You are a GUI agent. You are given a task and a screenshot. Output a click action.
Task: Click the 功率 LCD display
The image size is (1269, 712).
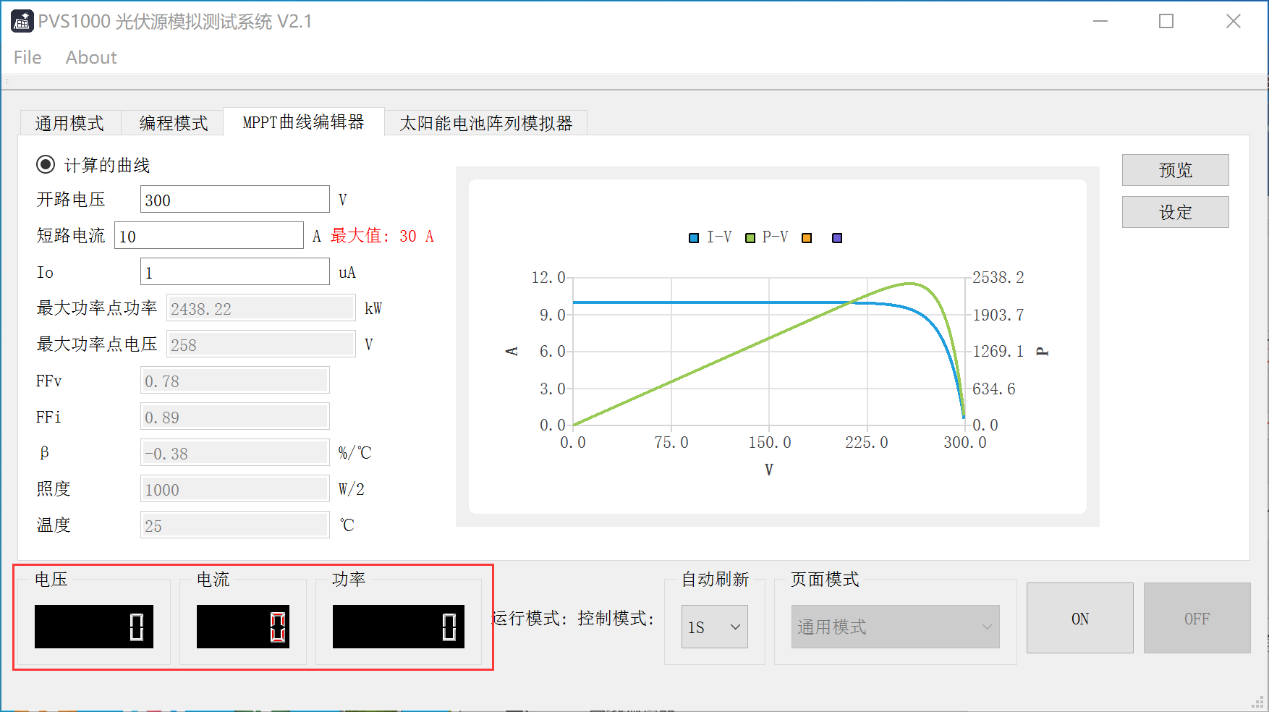click(x=398, y=627)
